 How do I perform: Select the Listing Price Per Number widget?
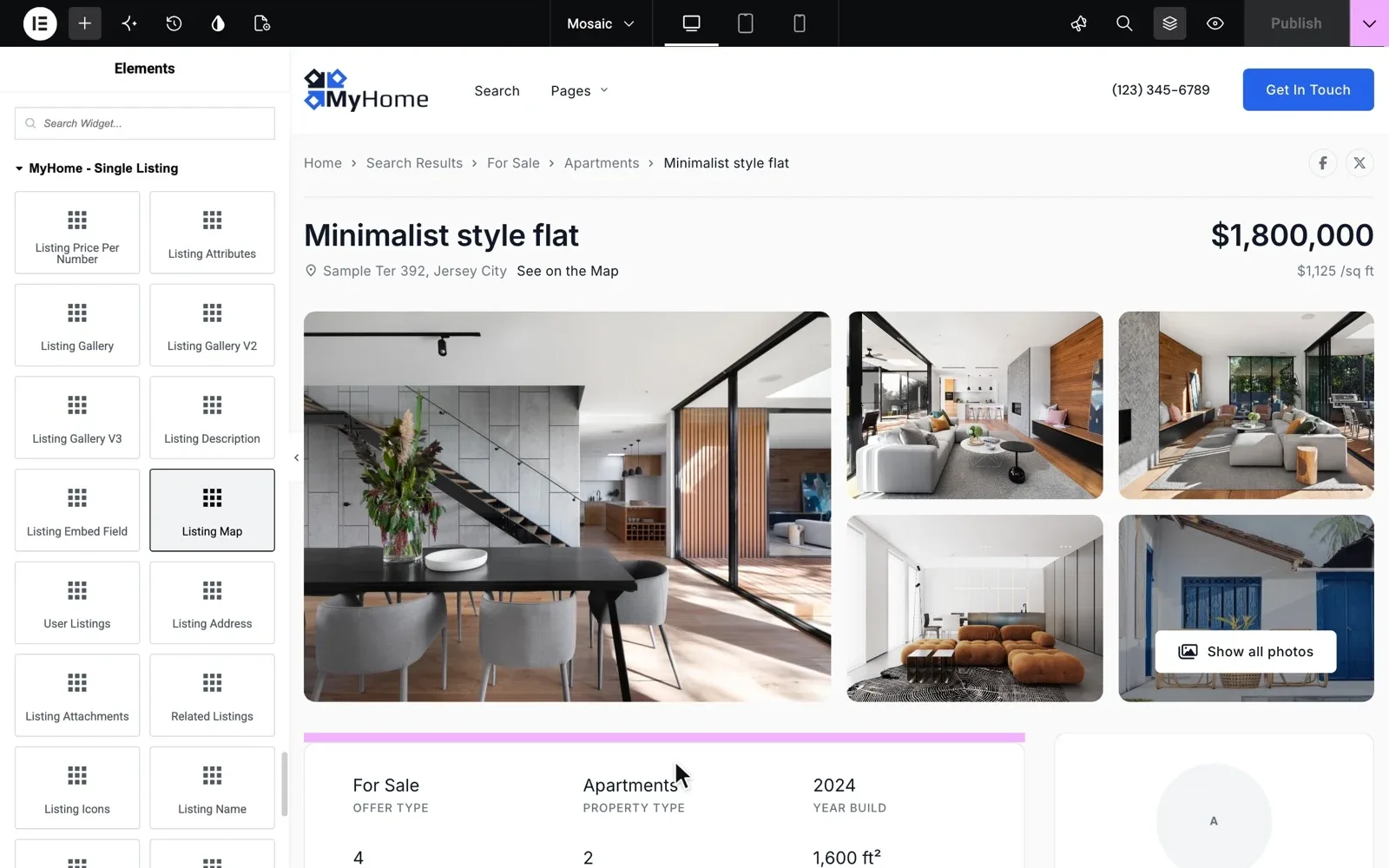[77, 233]
